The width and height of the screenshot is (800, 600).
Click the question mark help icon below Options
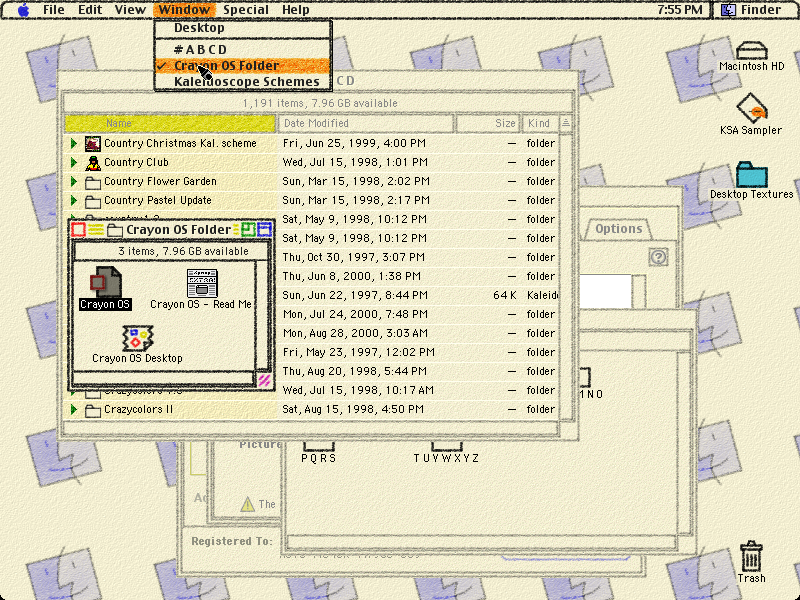pos(658,257)
